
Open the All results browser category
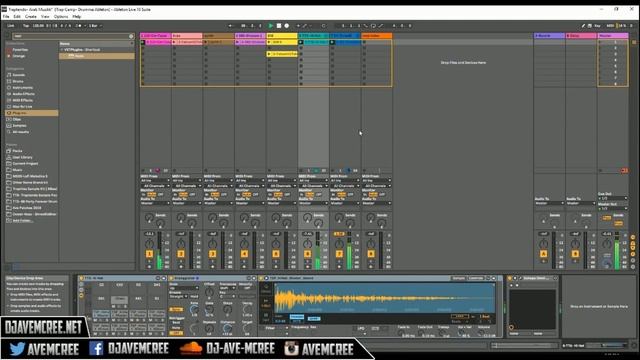pos(20,132)
